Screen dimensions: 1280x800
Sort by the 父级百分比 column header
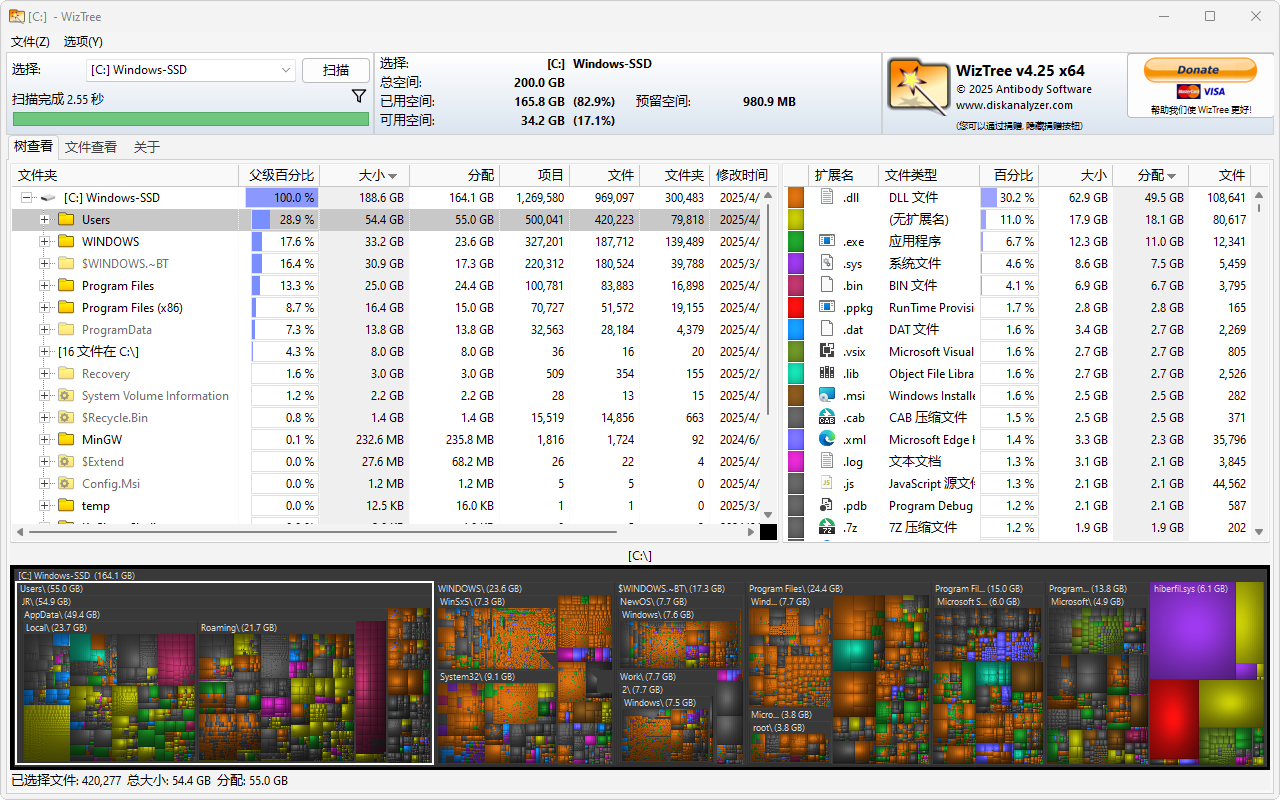[x=281, y=175]
